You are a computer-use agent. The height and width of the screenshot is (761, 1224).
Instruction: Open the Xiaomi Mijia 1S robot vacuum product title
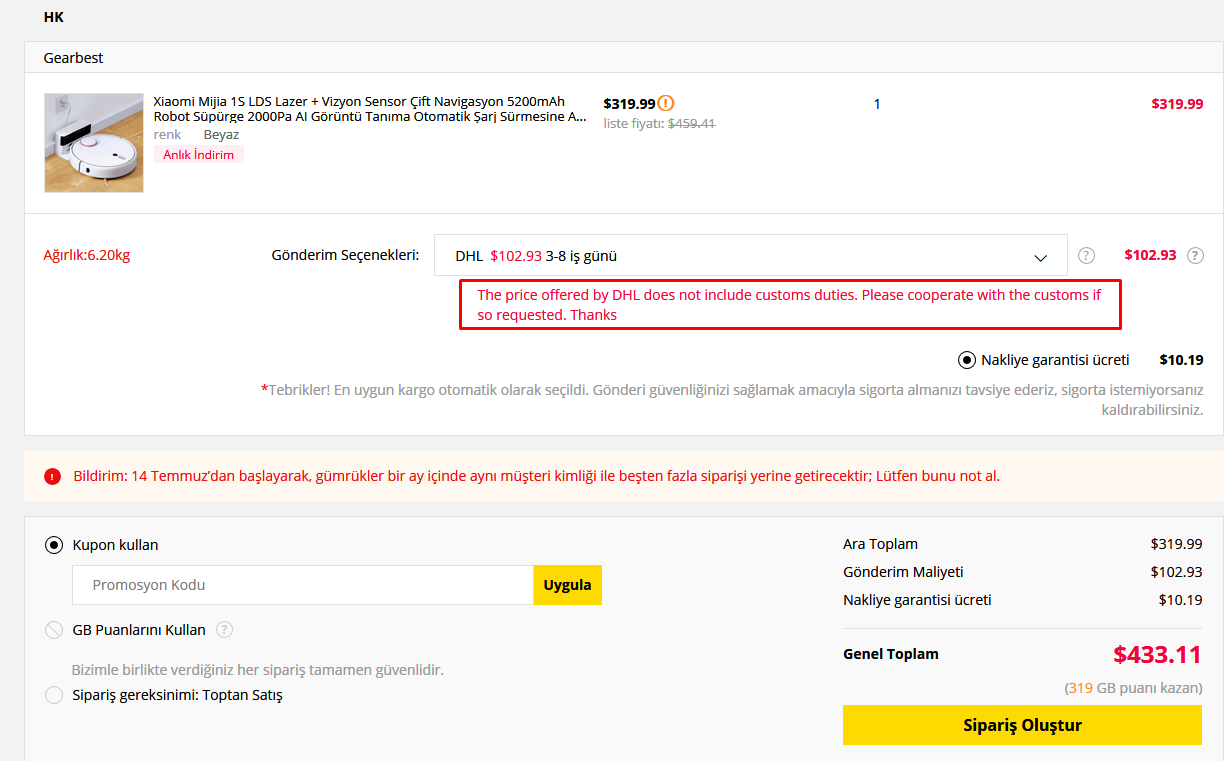pos(370,109)
